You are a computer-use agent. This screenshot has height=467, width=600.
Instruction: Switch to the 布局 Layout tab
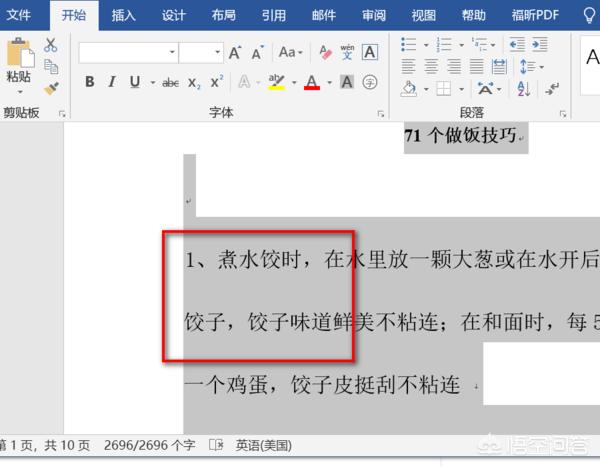(223, 15)
